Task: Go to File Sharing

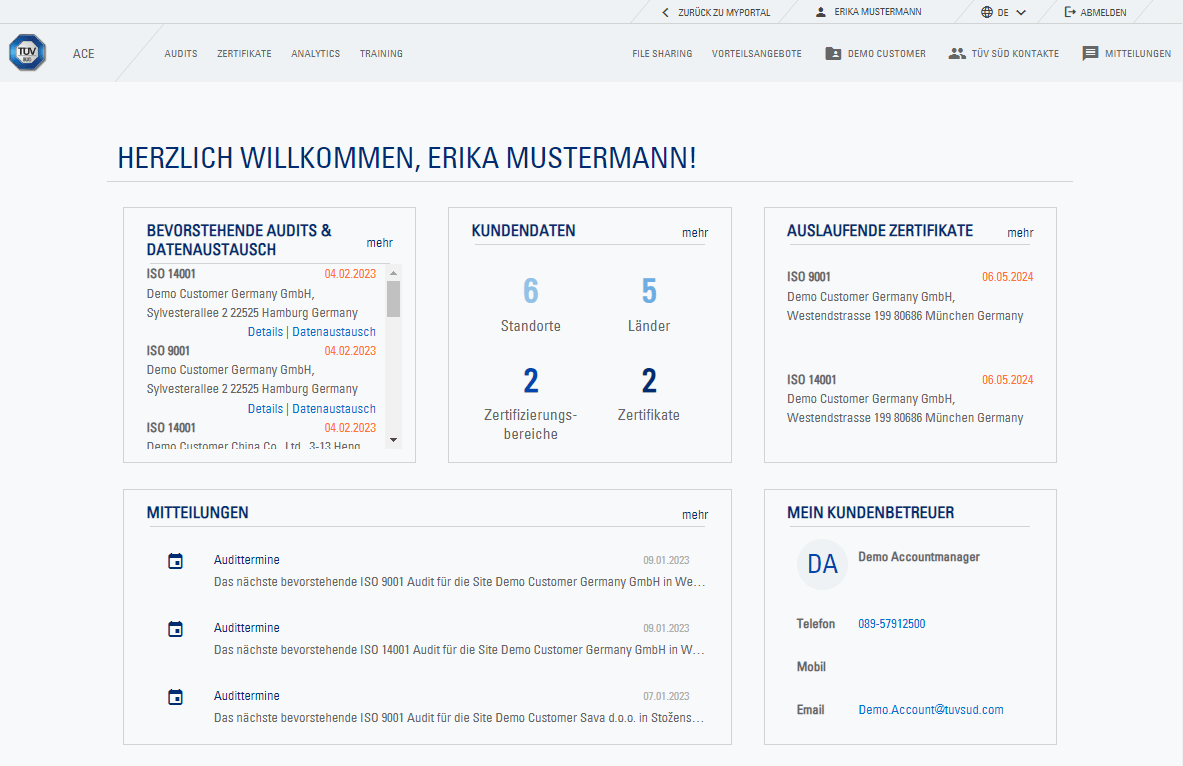Action: point(662,54)
